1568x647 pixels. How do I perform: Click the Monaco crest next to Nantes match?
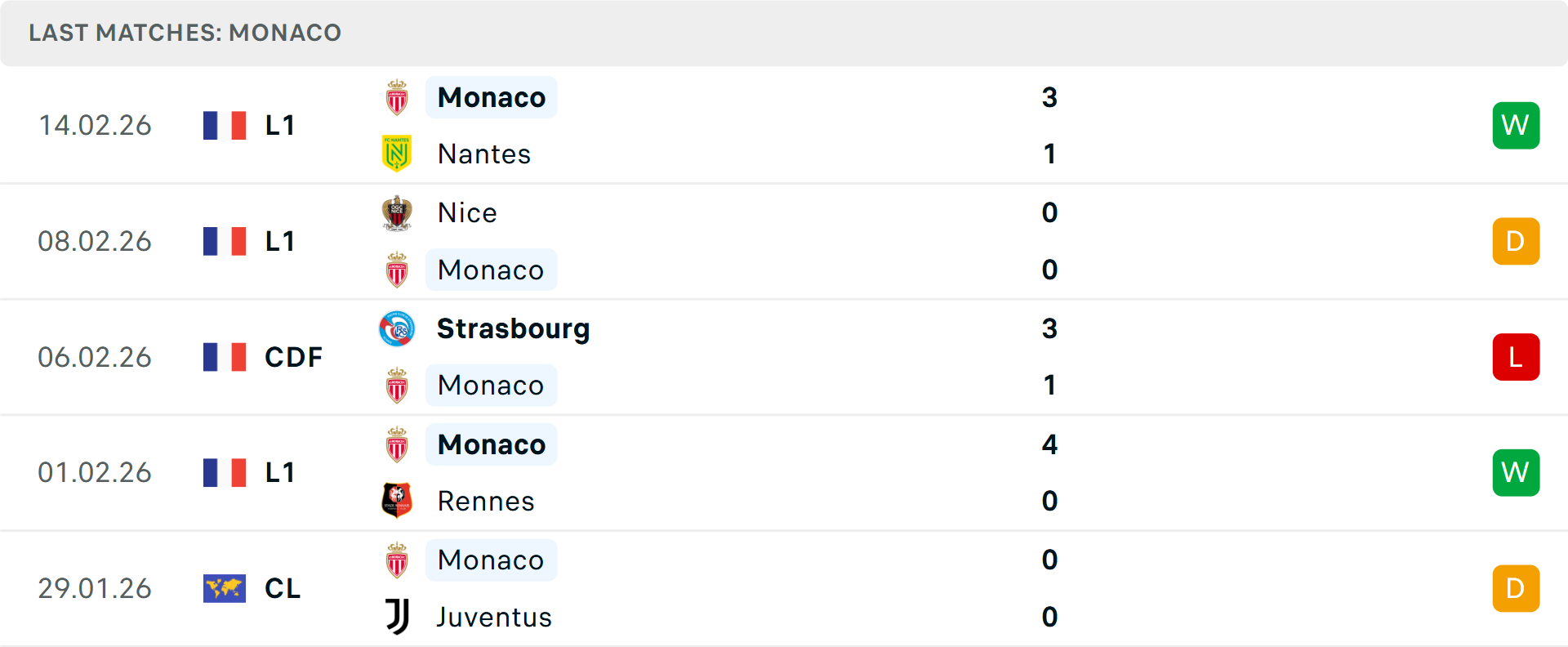pos(398,97)
